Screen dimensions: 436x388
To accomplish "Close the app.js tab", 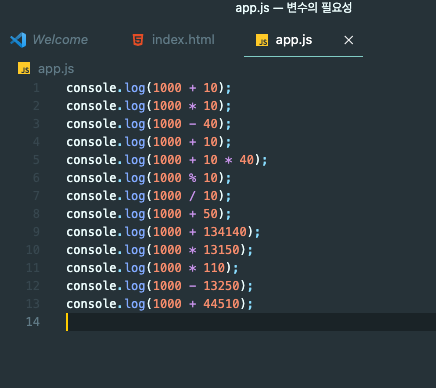I will 349,40.
